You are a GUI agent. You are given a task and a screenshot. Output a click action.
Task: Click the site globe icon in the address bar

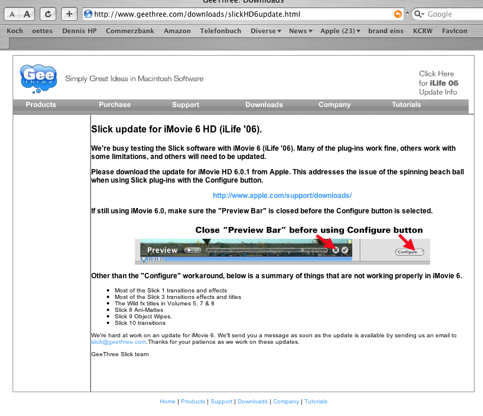(x=88, y=14)
